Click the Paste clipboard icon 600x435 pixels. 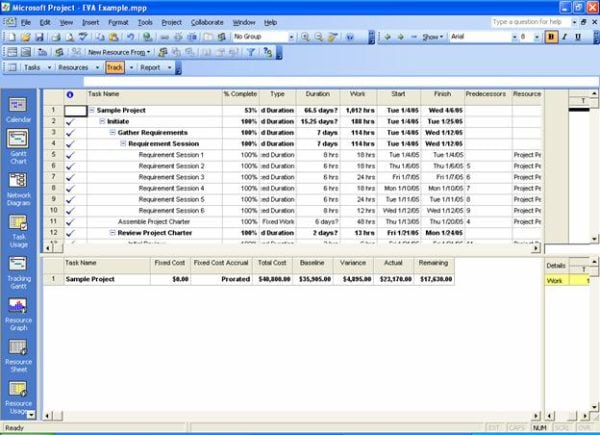(x=114, y=37)
